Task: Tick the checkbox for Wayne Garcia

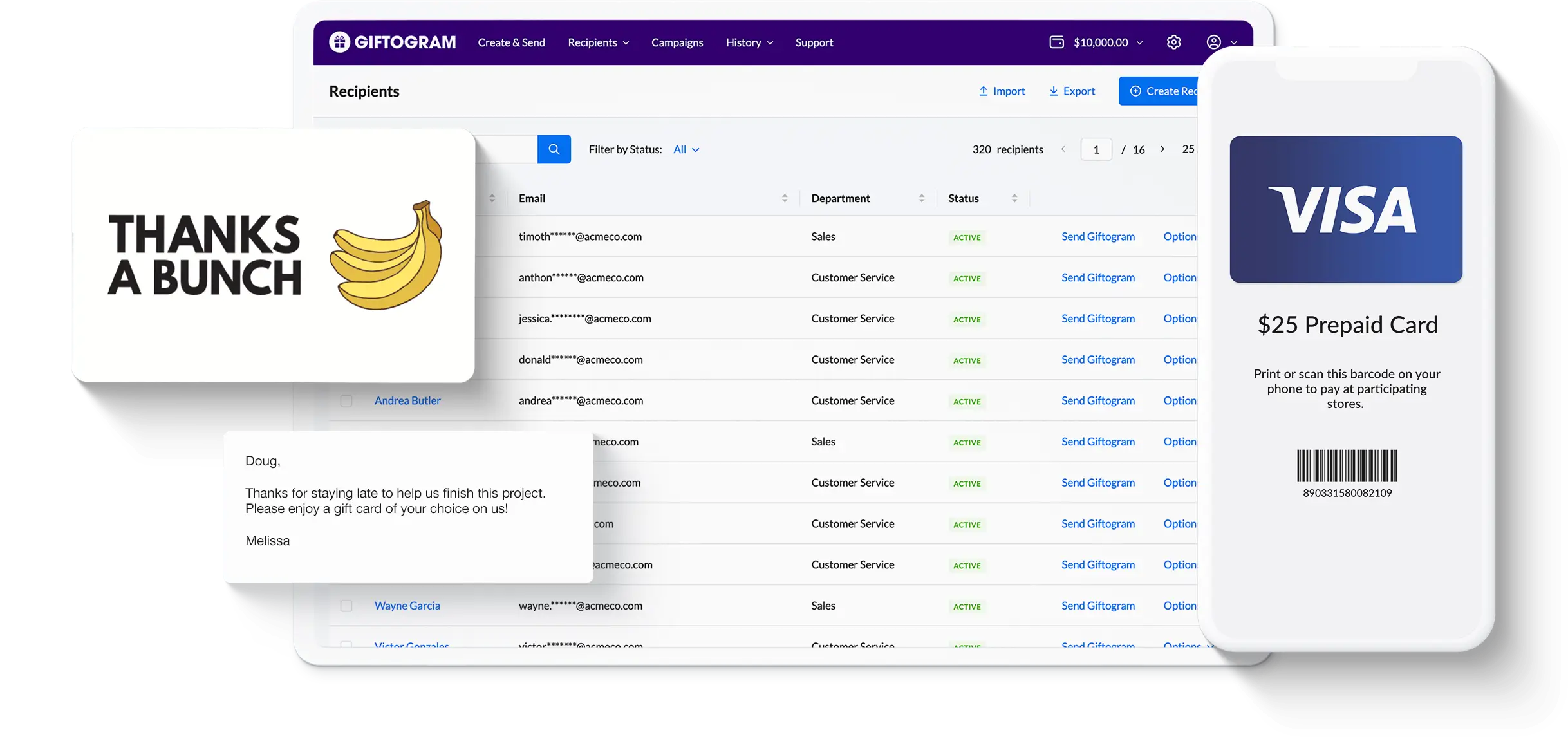Action: pos(346,606)
